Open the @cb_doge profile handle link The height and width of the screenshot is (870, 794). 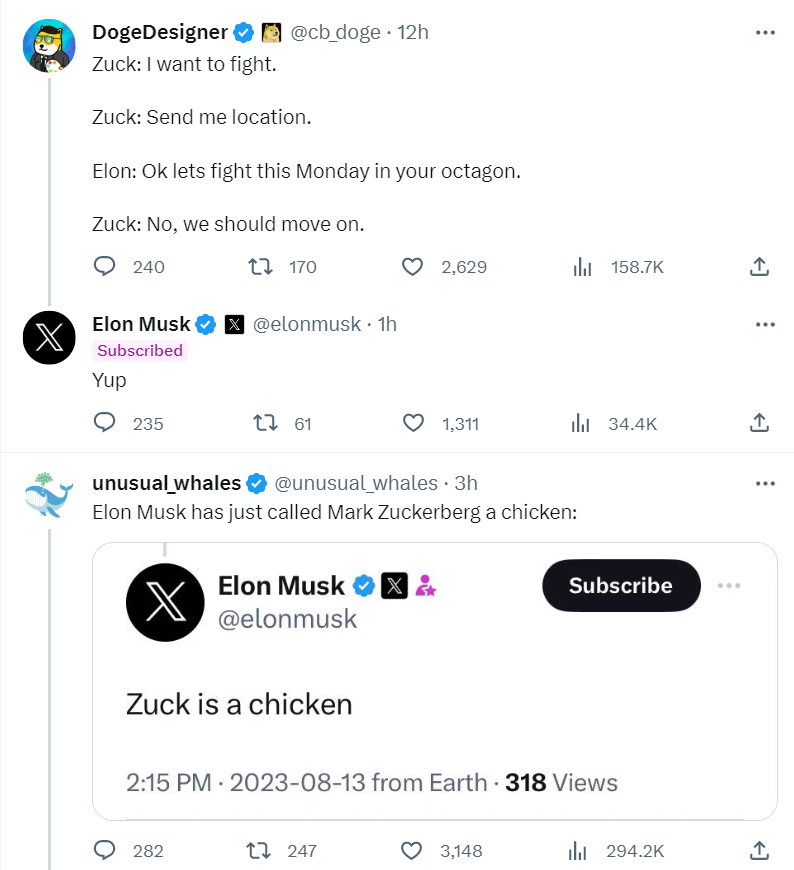tap(335, 33)
